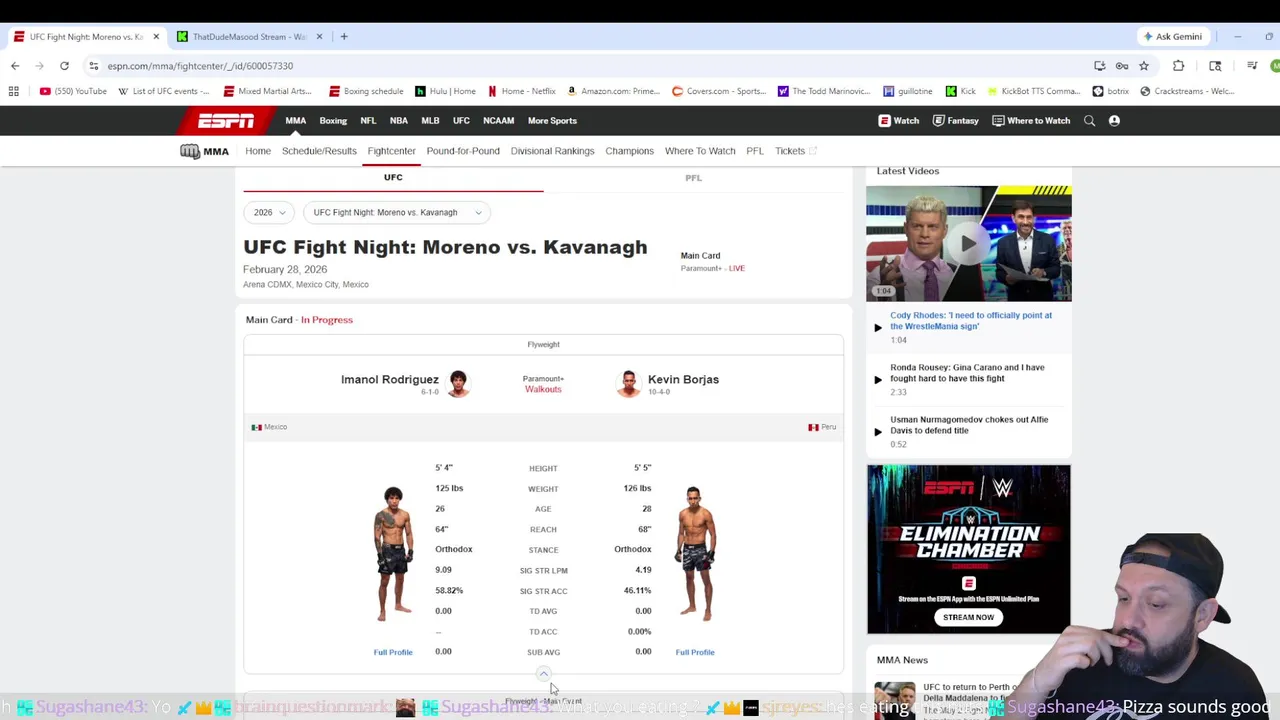This screenshot has height=720, width=1280.
Task: Open the Champions page
Action: point(629,151)
